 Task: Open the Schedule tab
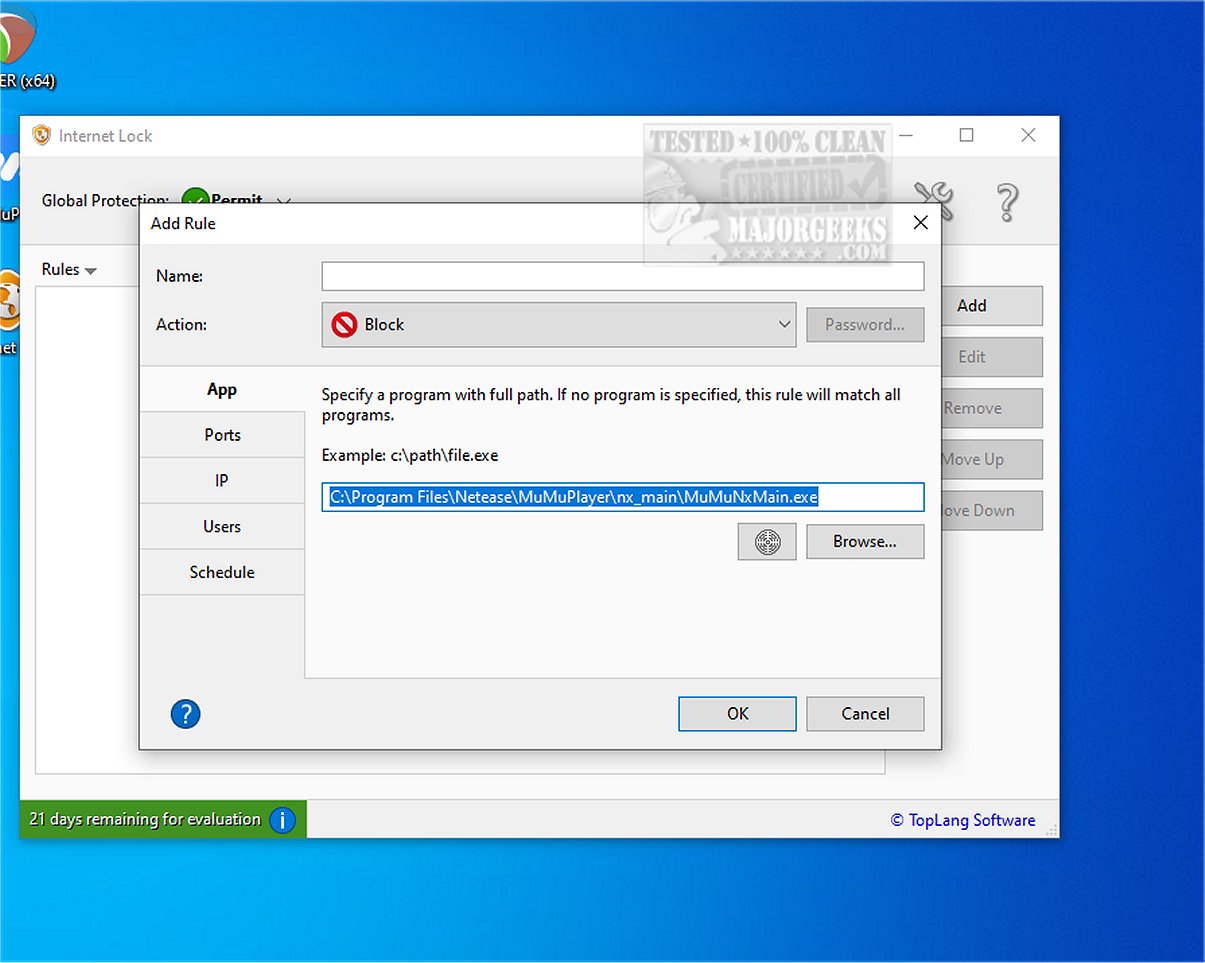coord(222,572)
